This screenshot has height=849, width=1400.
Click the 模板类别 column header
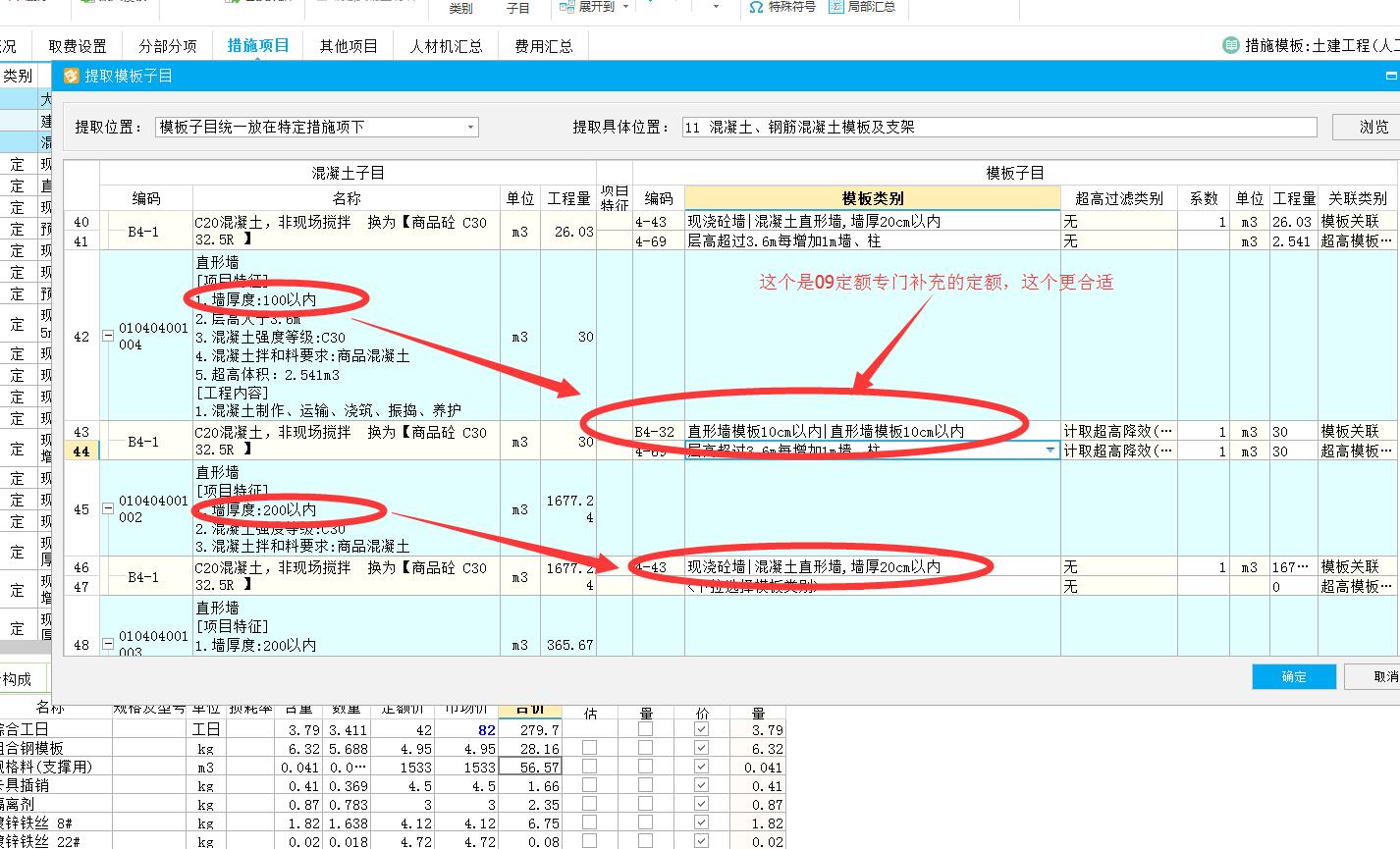pyautogui.click(x=872, y=198)
